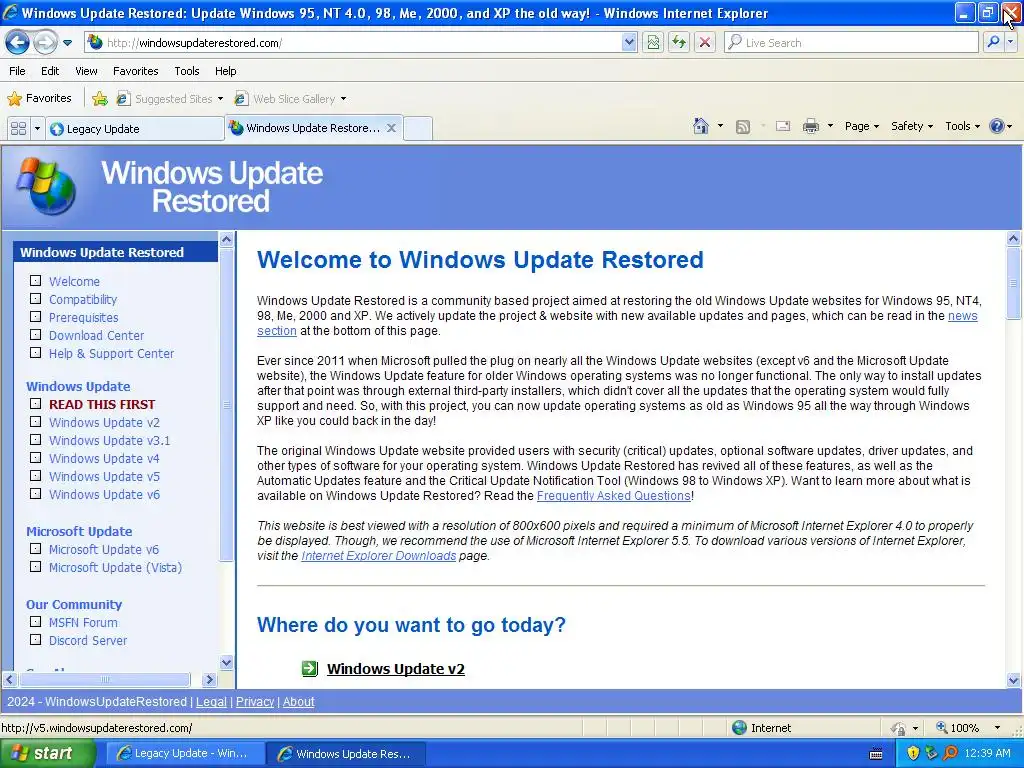
Task: Click the Privacy footer link
Action: coord(255,701)
